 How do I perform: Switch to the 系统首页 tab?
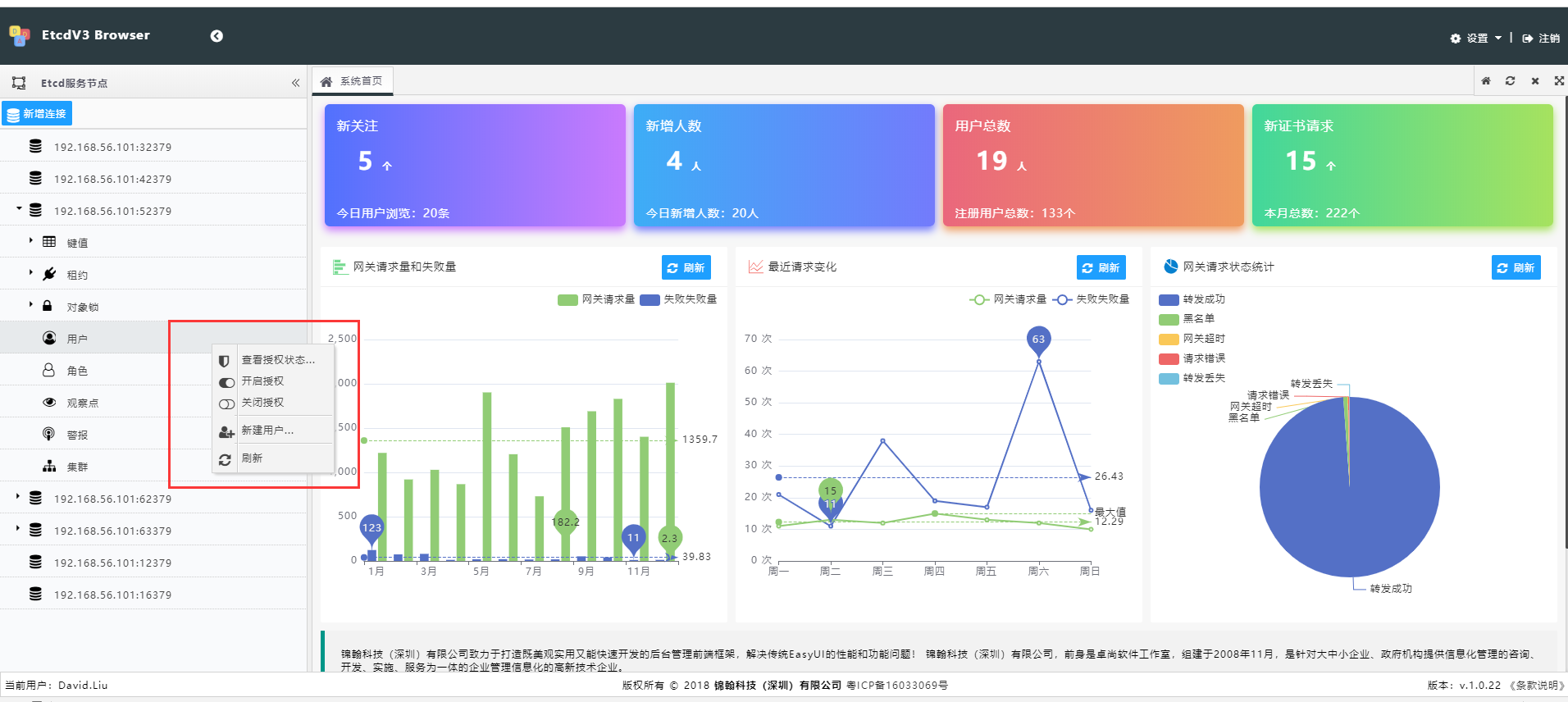click(352, 81)
